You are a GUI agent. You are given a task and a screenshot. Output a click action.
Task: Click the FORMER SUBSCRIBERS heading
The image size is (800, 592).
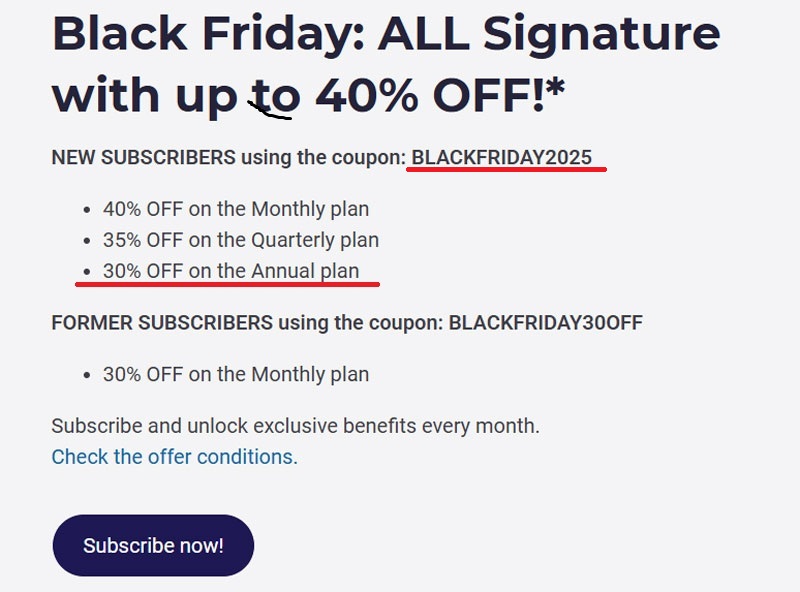tap(165, 323)
